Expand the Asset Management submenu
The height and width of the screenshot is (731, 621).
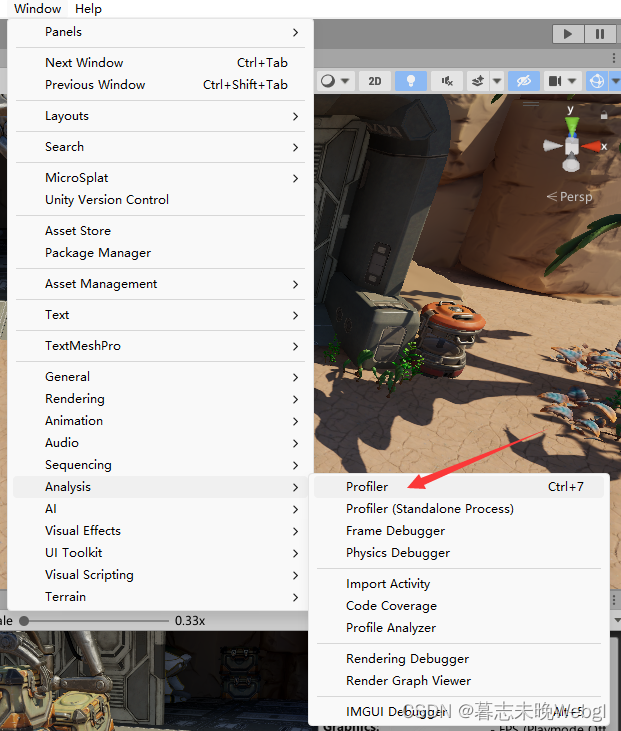tap(160, 284)
